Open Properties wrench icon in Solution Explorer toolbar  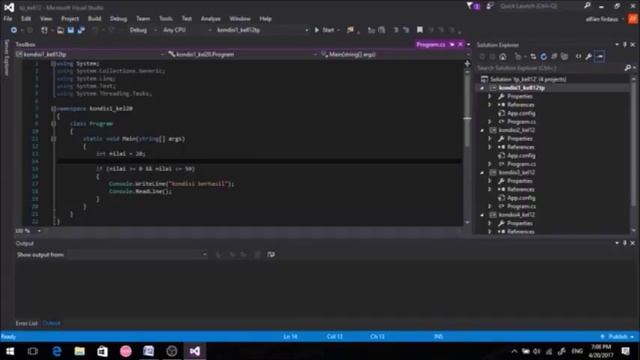(x=589, y=56)
